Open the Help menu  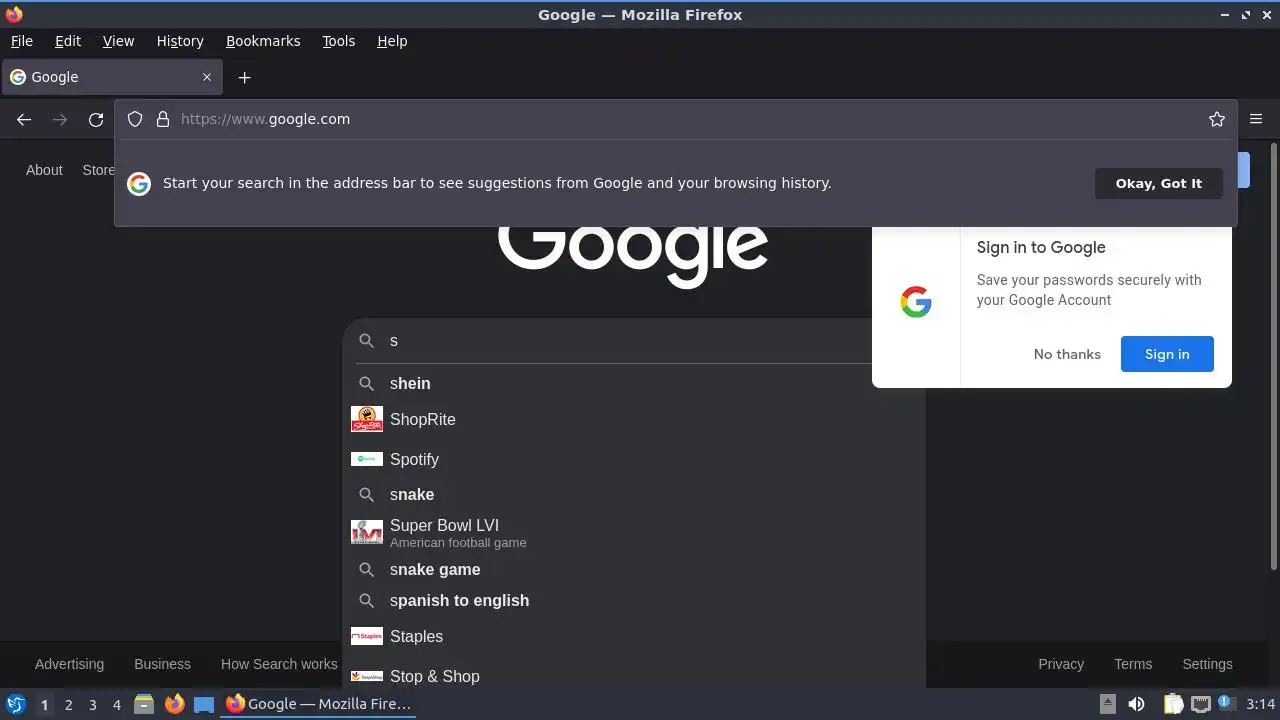392,41
